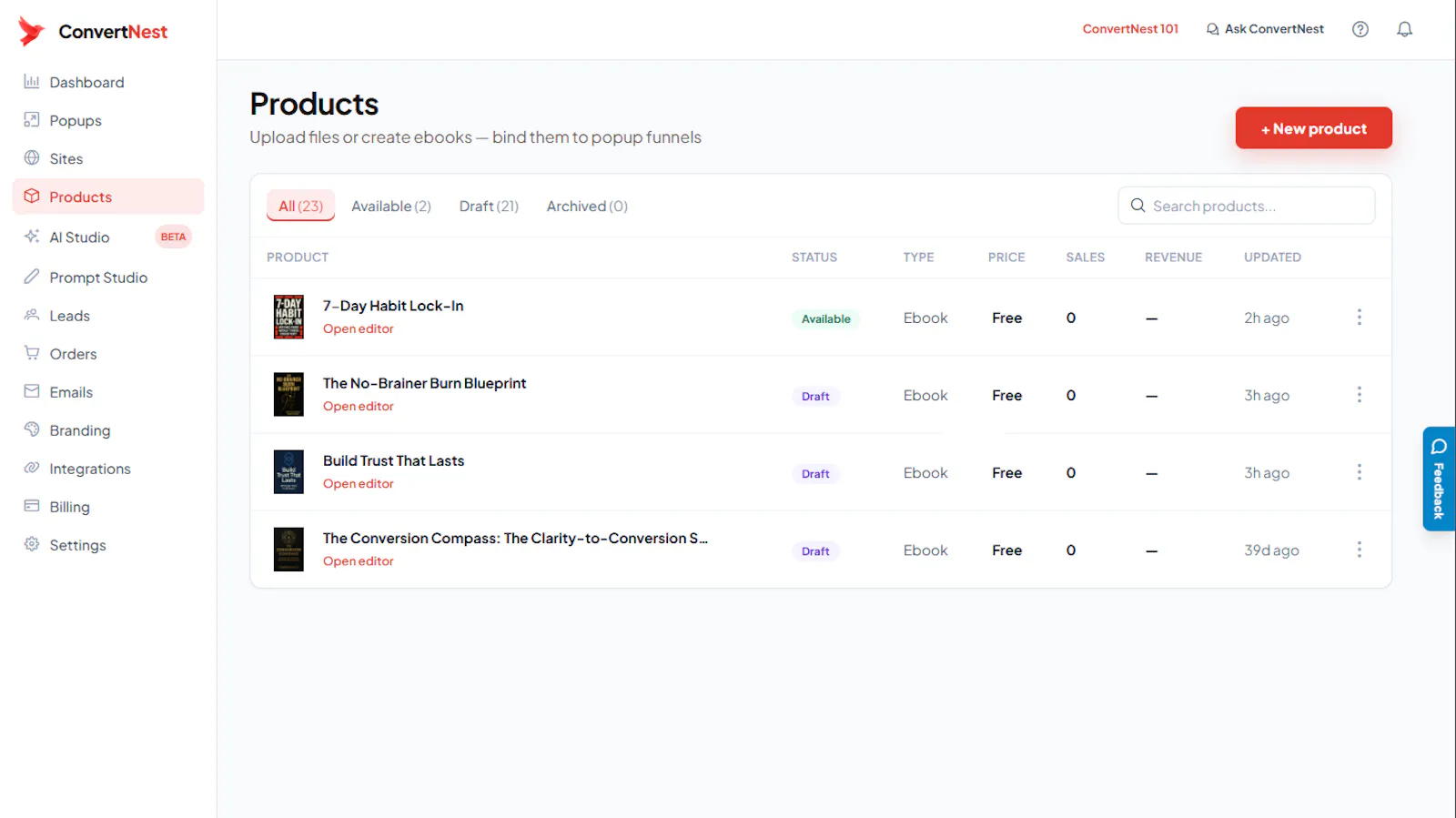Open the ConvertNest 101 link
Viewport: 1456px width, 818px height.
1130,29
